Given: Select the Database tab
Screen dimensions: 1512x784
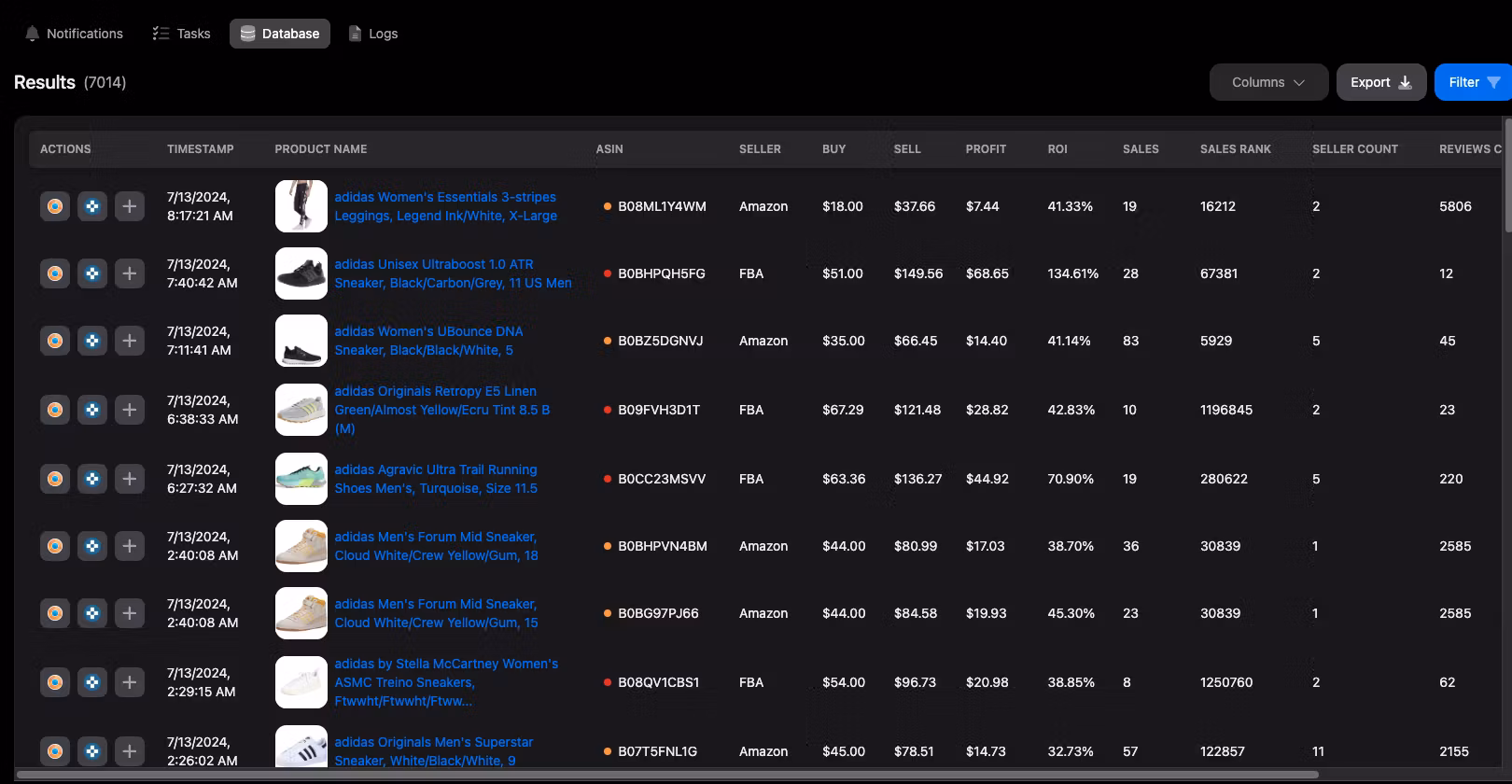Looking at the screenshot, I should pos(279,34).
